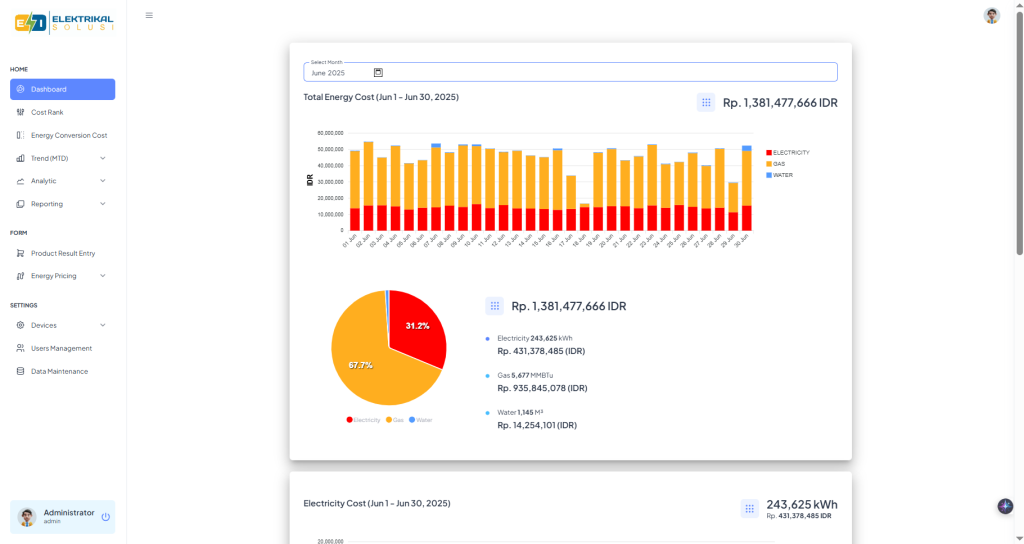Click the hamburger menu icon to collapse sidebar
Screen dimensions: 1024x544
coord(149,15)
